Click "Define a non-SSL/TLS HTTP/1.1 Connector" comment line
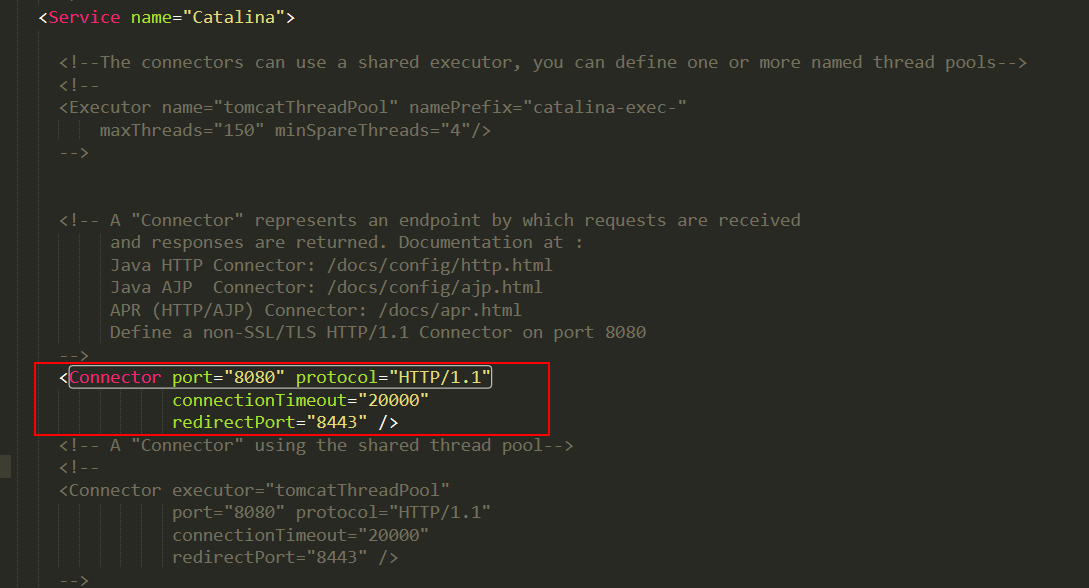Screen dimensions: 1089x588 (x=378, y=333)
